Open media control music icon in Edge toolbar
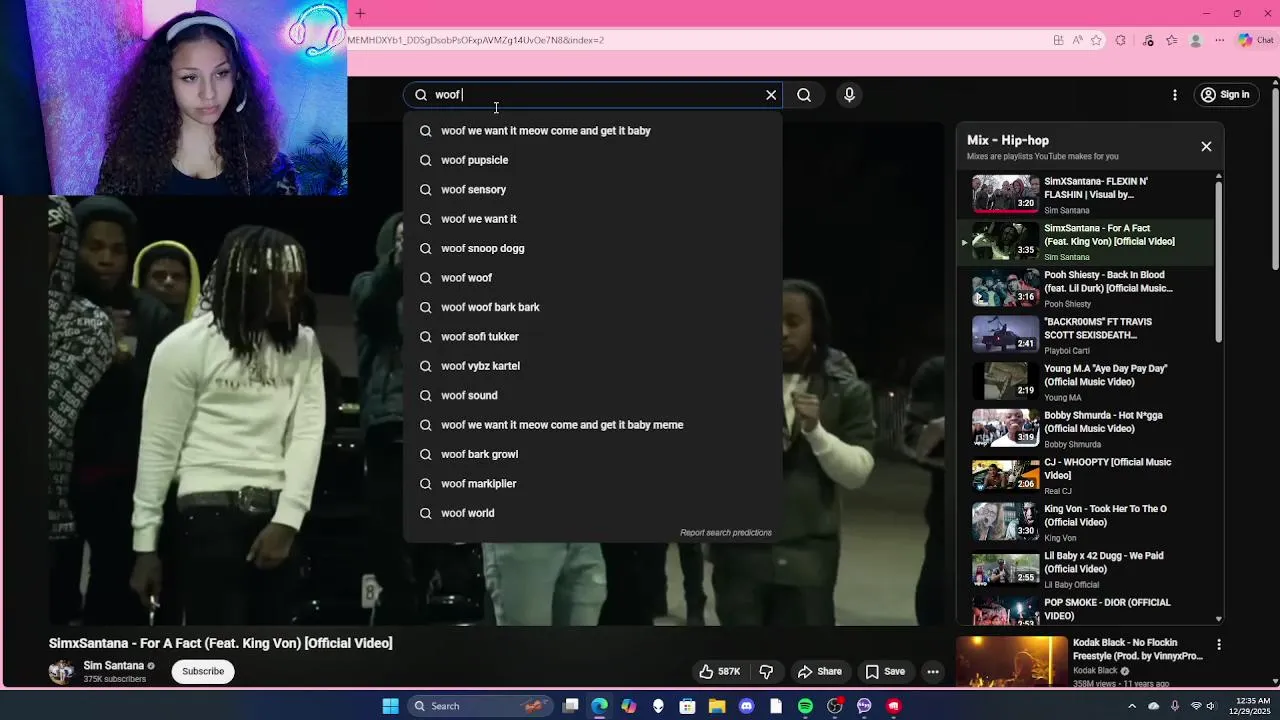Image resolution: width=1280 pixels, height=720 pixels. click(1148, 40)
